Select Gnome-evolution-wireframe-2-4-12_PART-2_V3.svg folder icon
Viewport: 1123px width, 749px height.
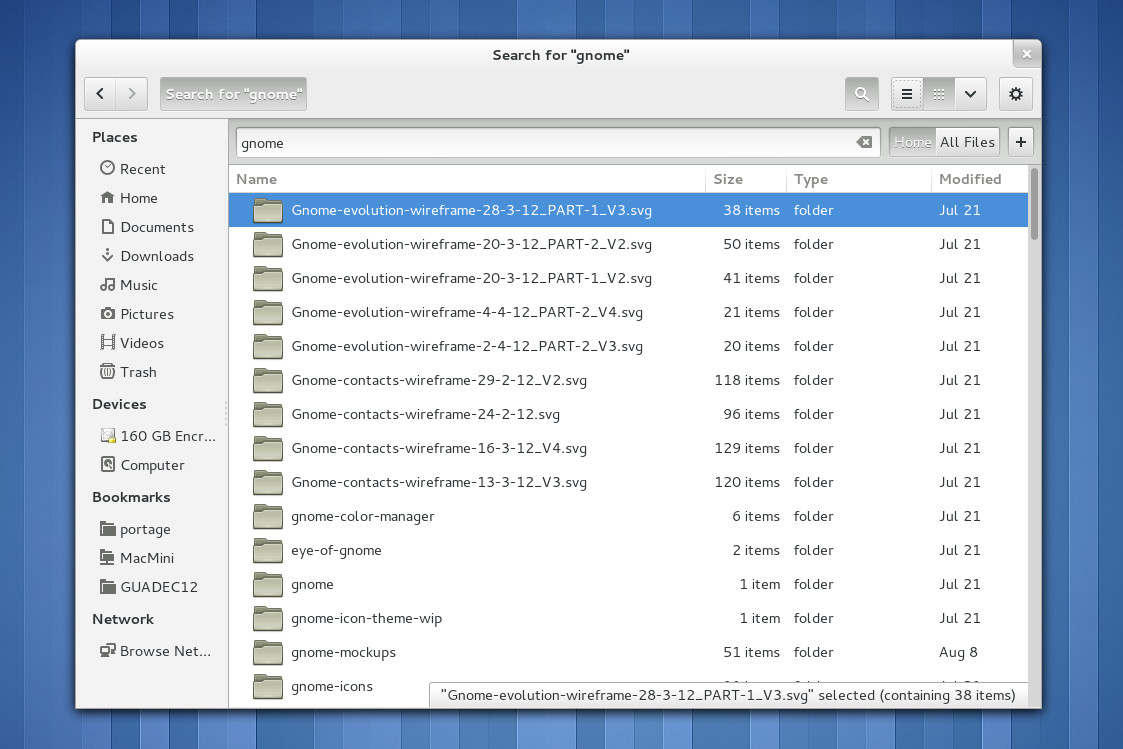point(268,346)
